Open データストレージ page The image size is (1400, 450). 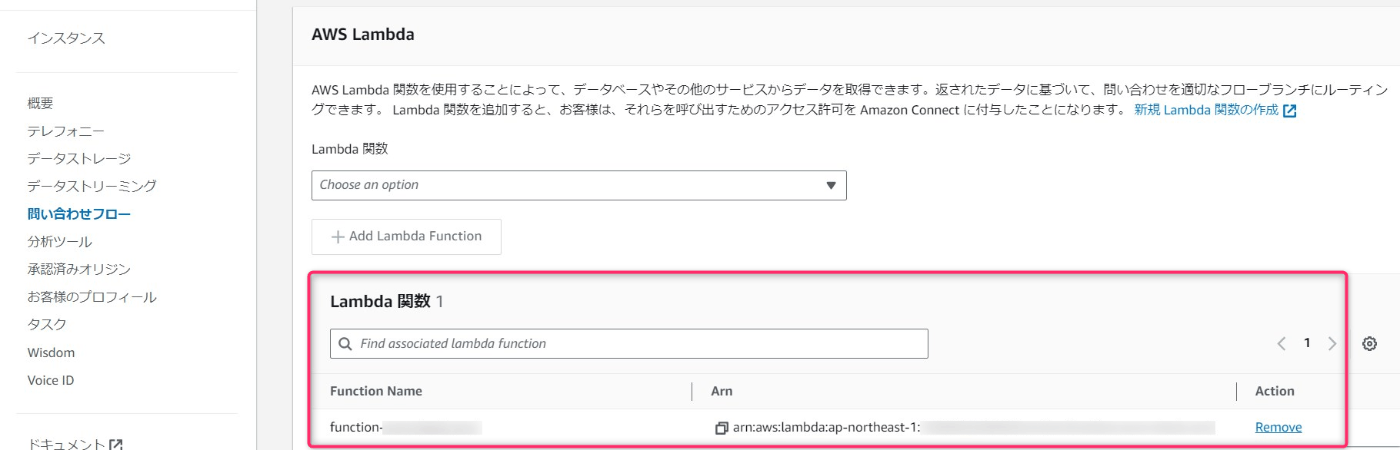click(79, 159)
